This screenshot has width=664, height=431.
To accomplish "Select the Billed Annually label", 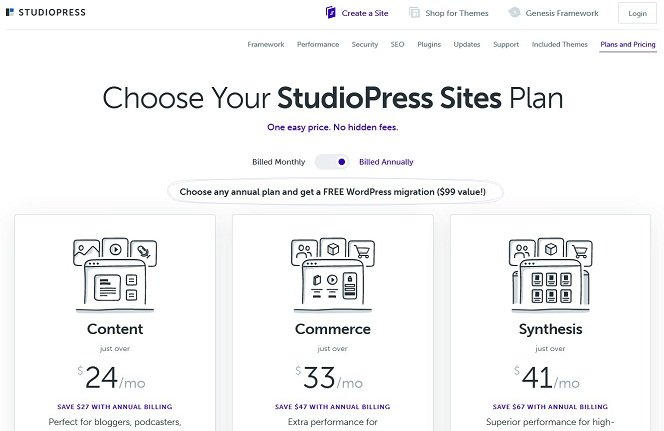I will pyautogui.click(x=386, y=162).
